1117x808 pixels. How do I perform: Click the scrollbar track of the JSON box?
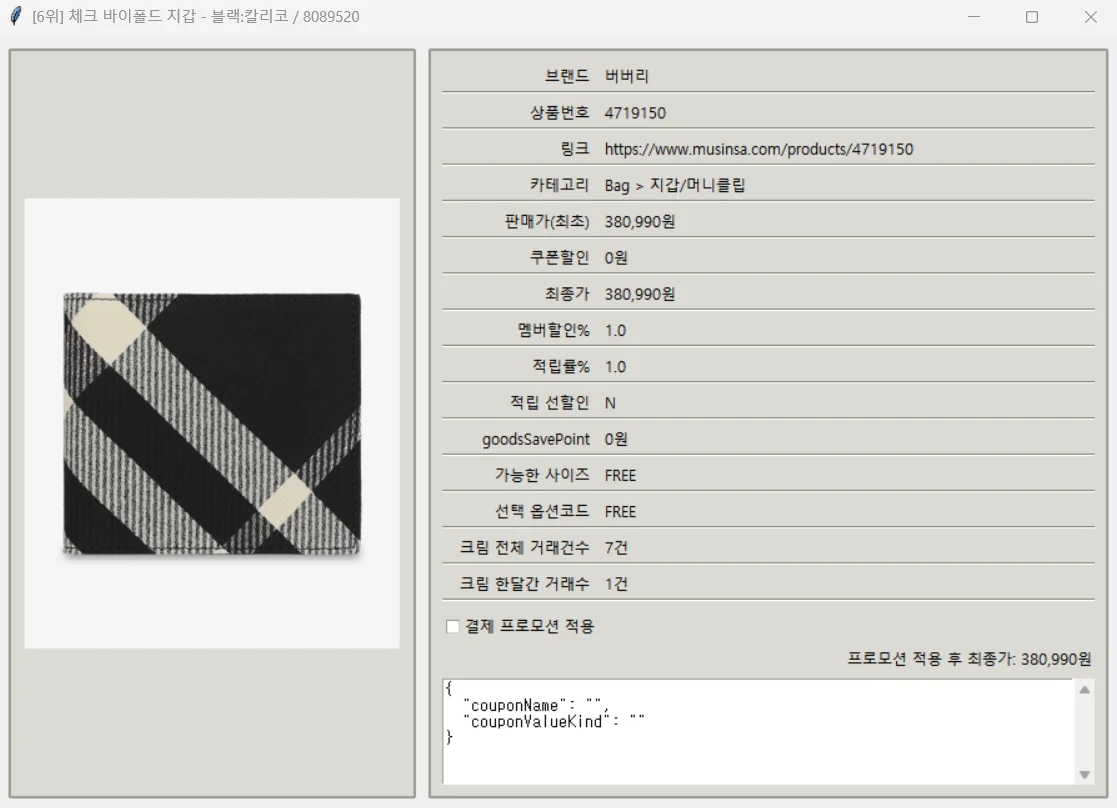1084,730
